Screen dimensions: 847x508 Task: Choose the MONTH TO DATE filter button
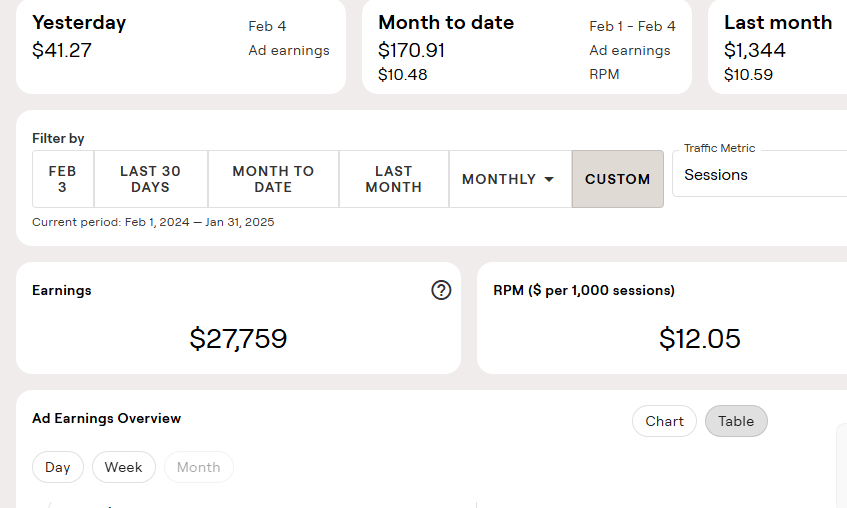273,179
